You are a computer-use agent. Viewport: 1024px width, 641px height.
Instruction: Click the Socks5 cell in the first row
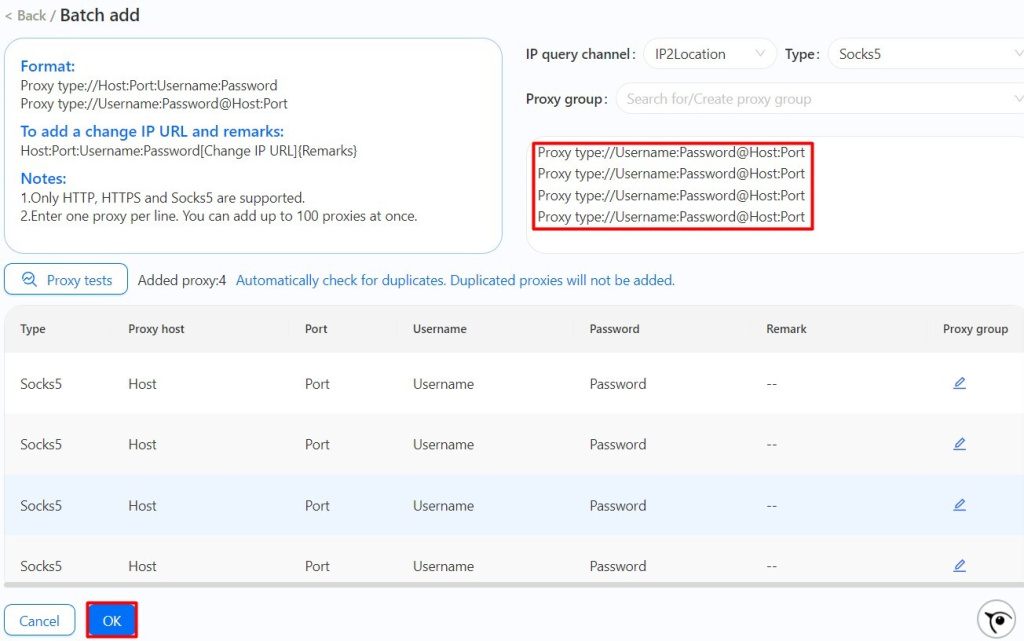[40, 384]
